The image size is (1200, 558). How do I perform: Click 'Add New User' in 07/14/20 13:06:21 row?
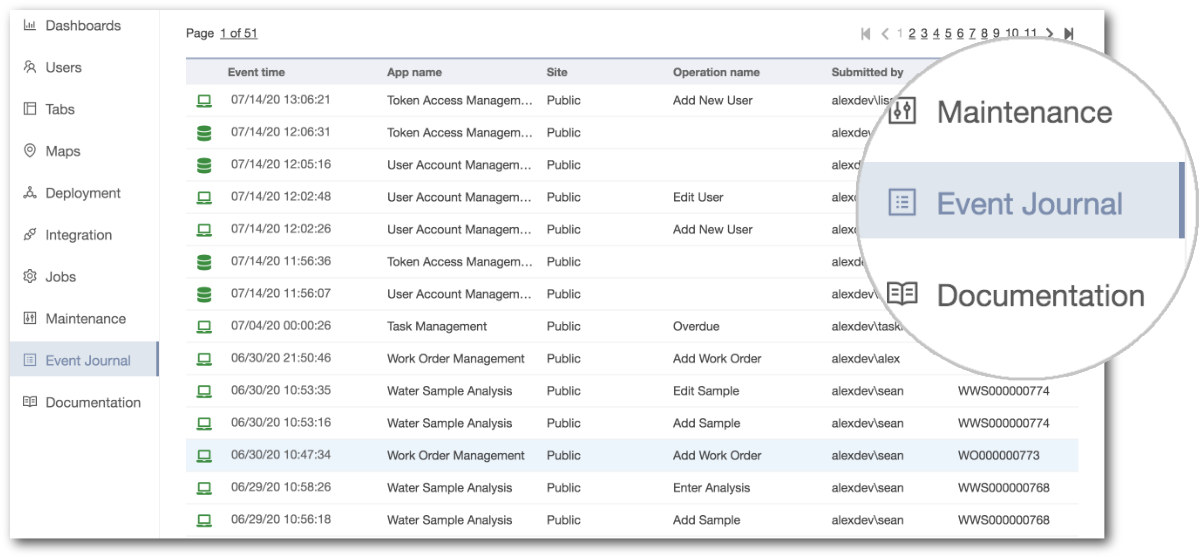click(713, 100)
